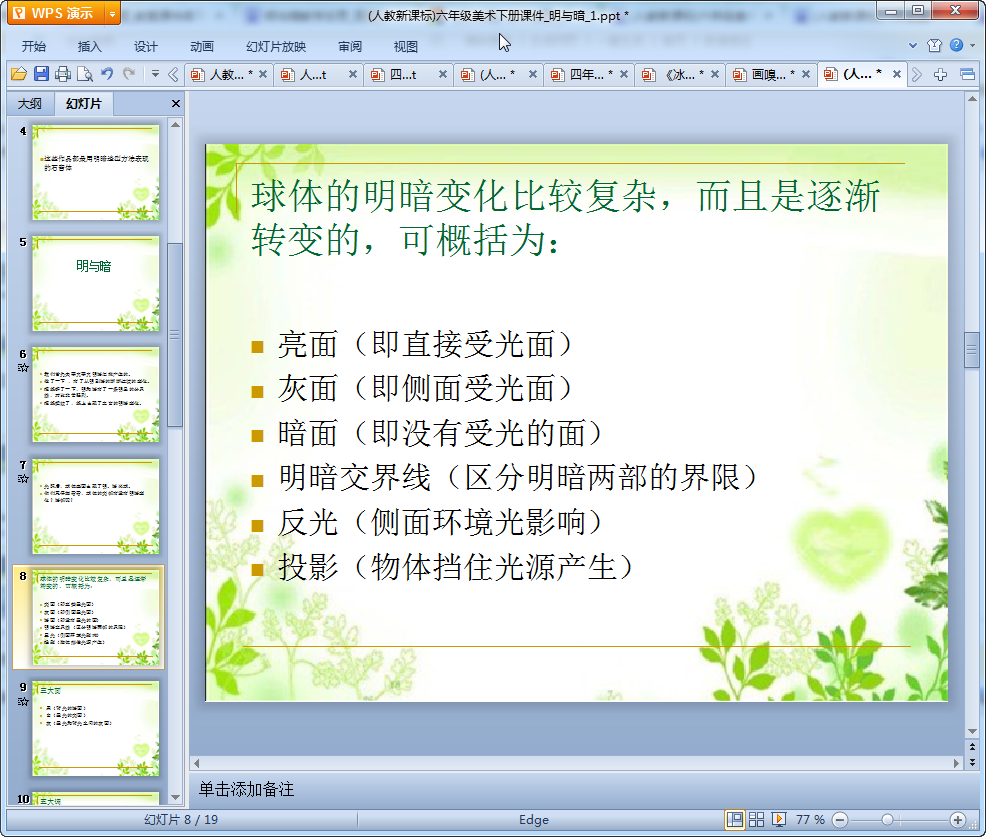The height and width of the screenshot is (837, 986).
Task: Open the 视图 ribbon tab
Action: click(x=406, y=46)
